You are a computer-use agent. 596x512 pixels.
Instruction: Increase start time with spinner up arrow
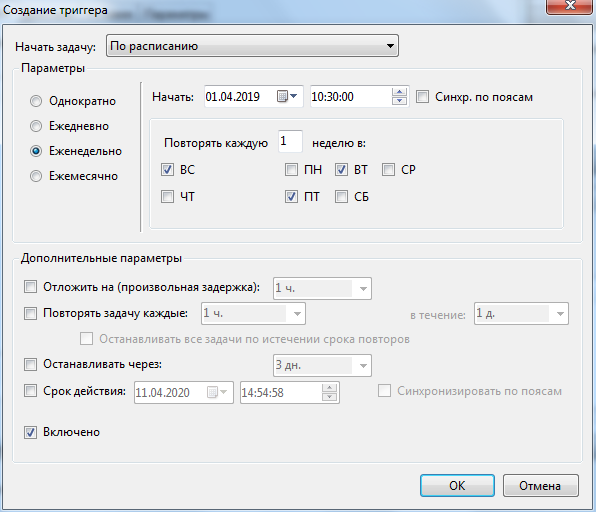point(399,92)
